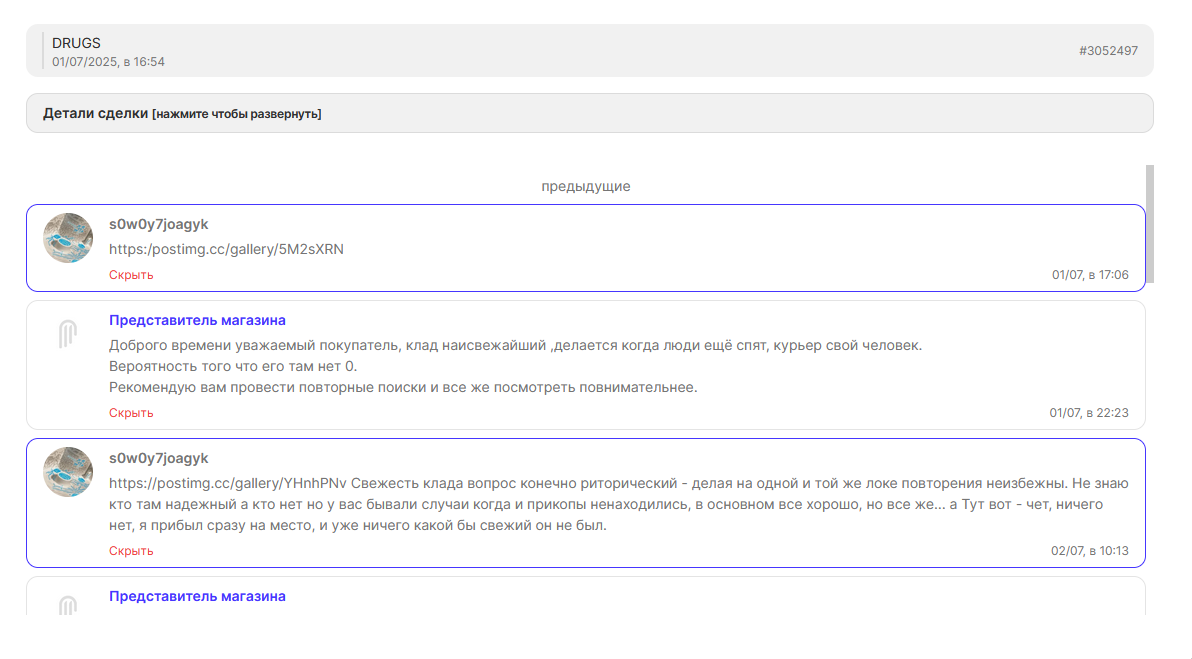This screenshot has height=659, width=1192.
Task: Click the line starting Рекомендую вам провести
Action: (x=403, y=388)
